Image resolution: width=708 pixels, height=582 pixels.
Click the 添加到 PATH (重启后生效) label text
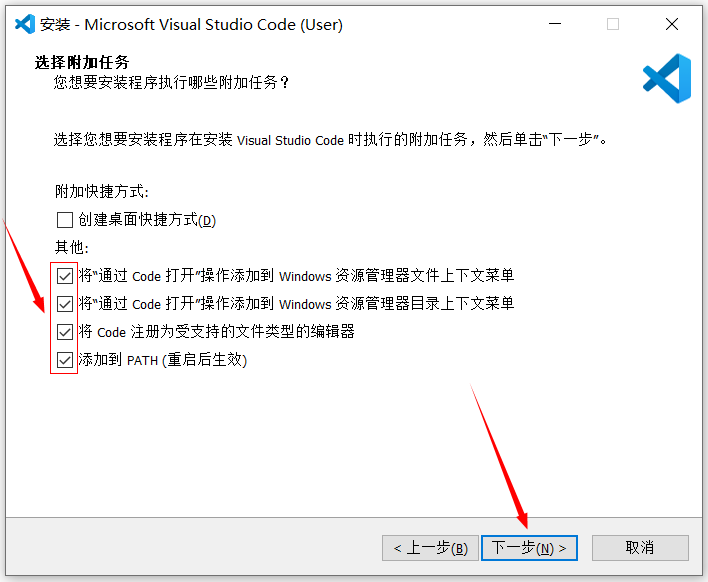[162, 360]
